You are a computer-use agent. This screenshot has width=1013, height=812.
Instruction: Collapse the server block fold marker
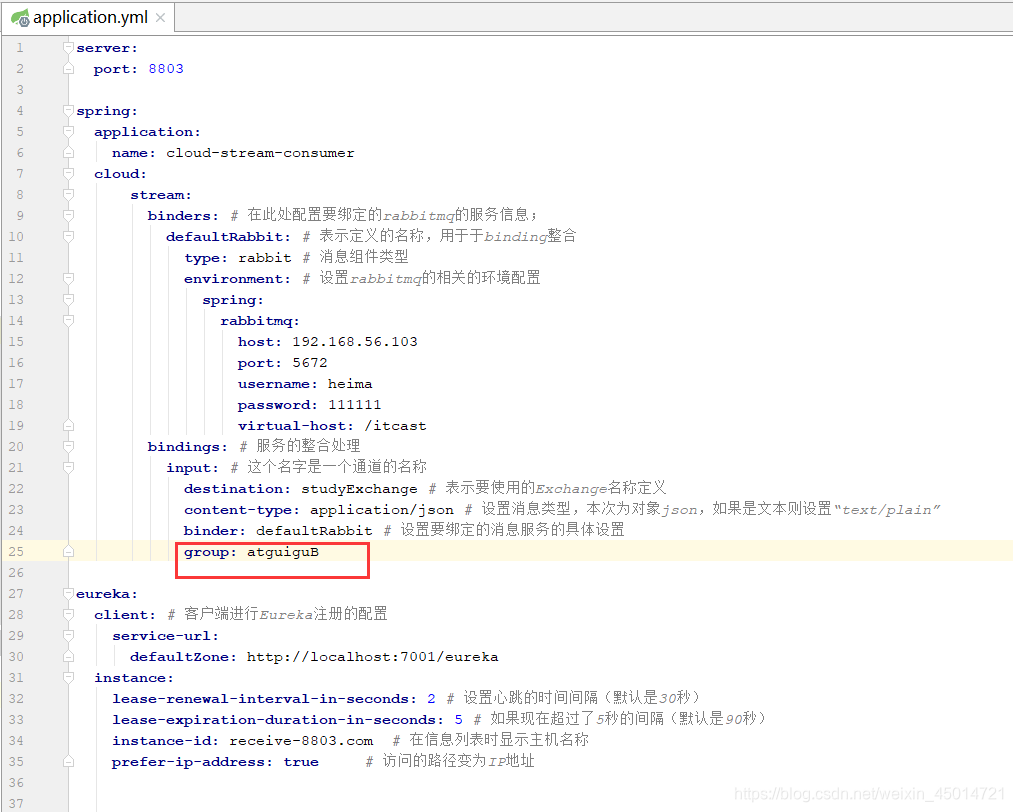[68, 48]
